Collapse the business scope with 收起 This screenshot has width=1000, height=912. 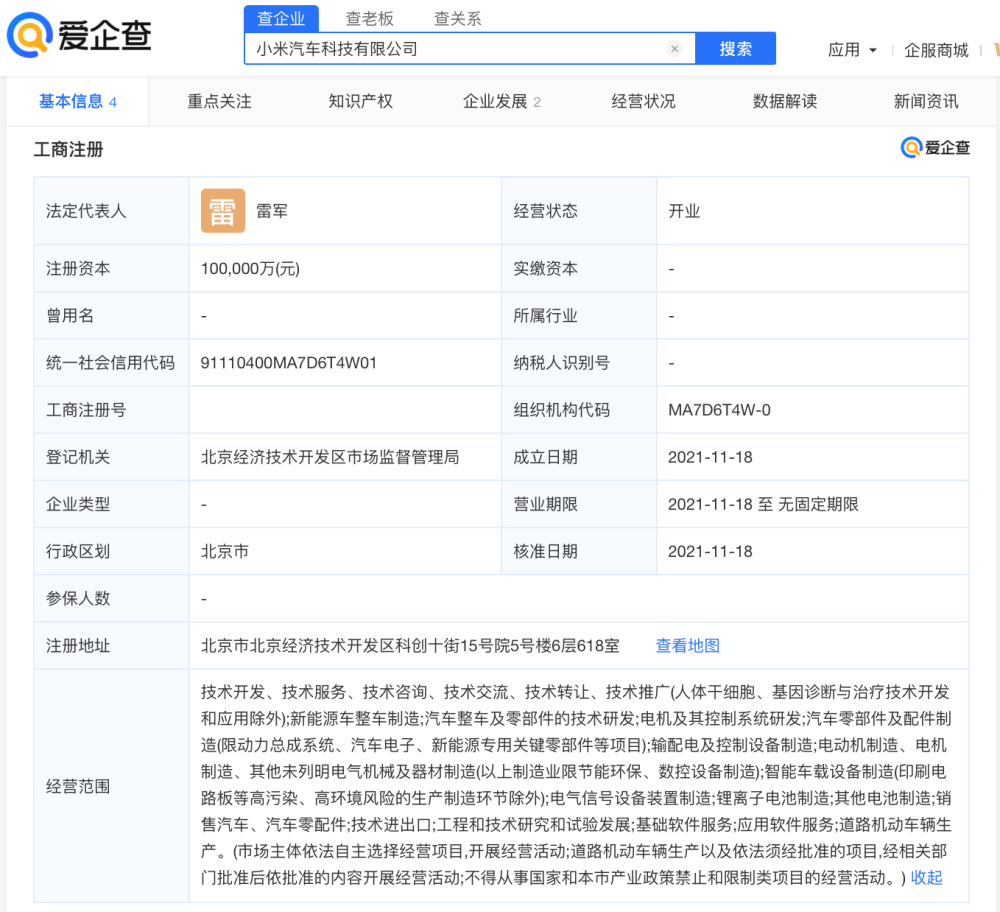926,878
